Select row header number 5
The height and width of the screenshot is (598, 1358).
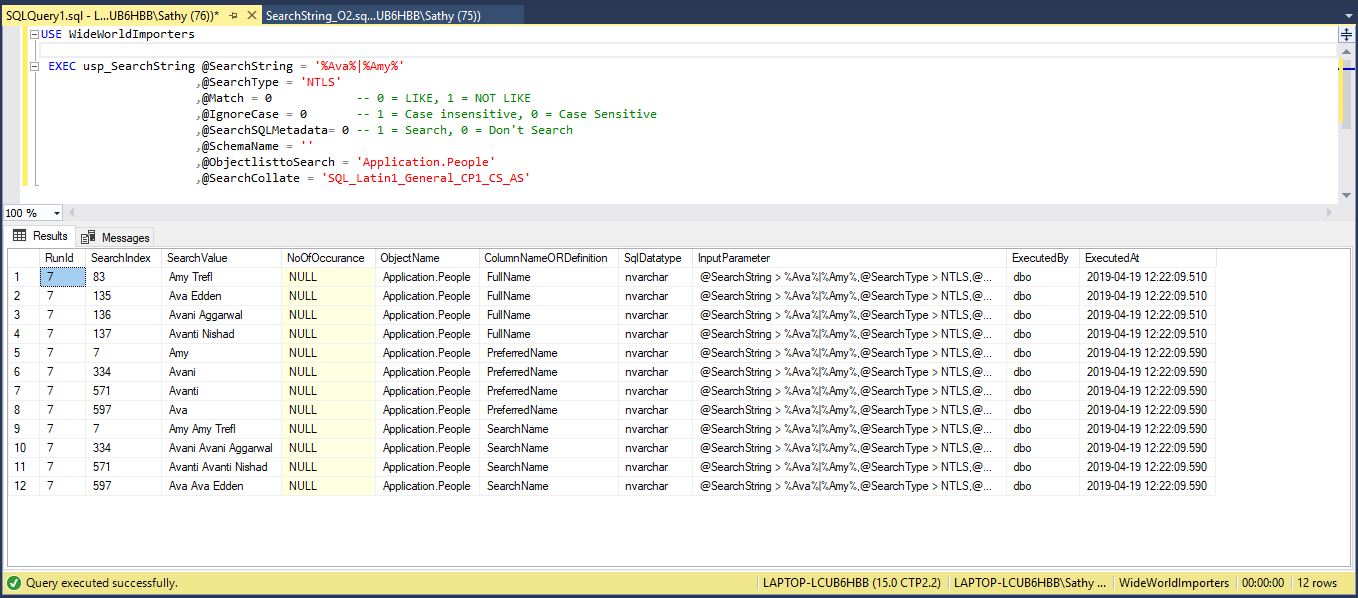(23, 353)
